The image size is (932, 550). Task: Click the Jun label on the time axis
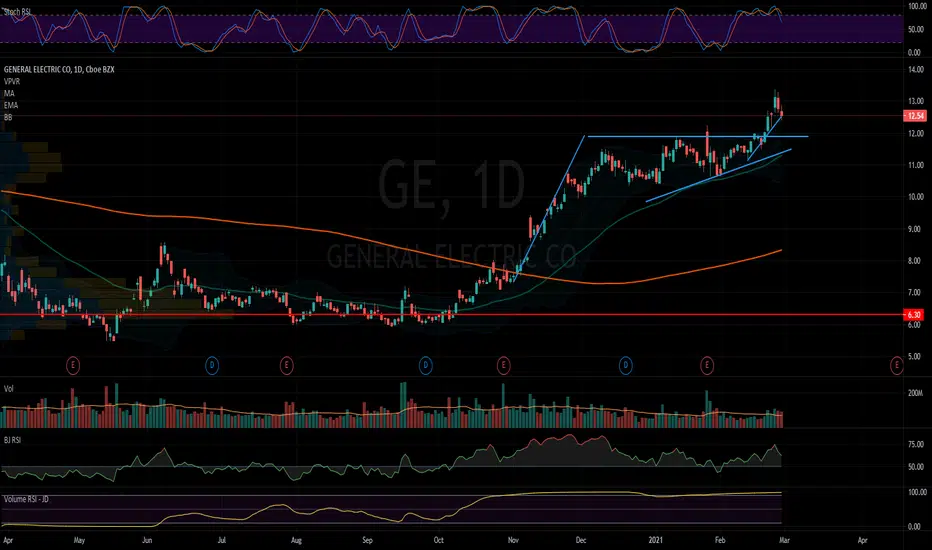click(x=147, y=540)
